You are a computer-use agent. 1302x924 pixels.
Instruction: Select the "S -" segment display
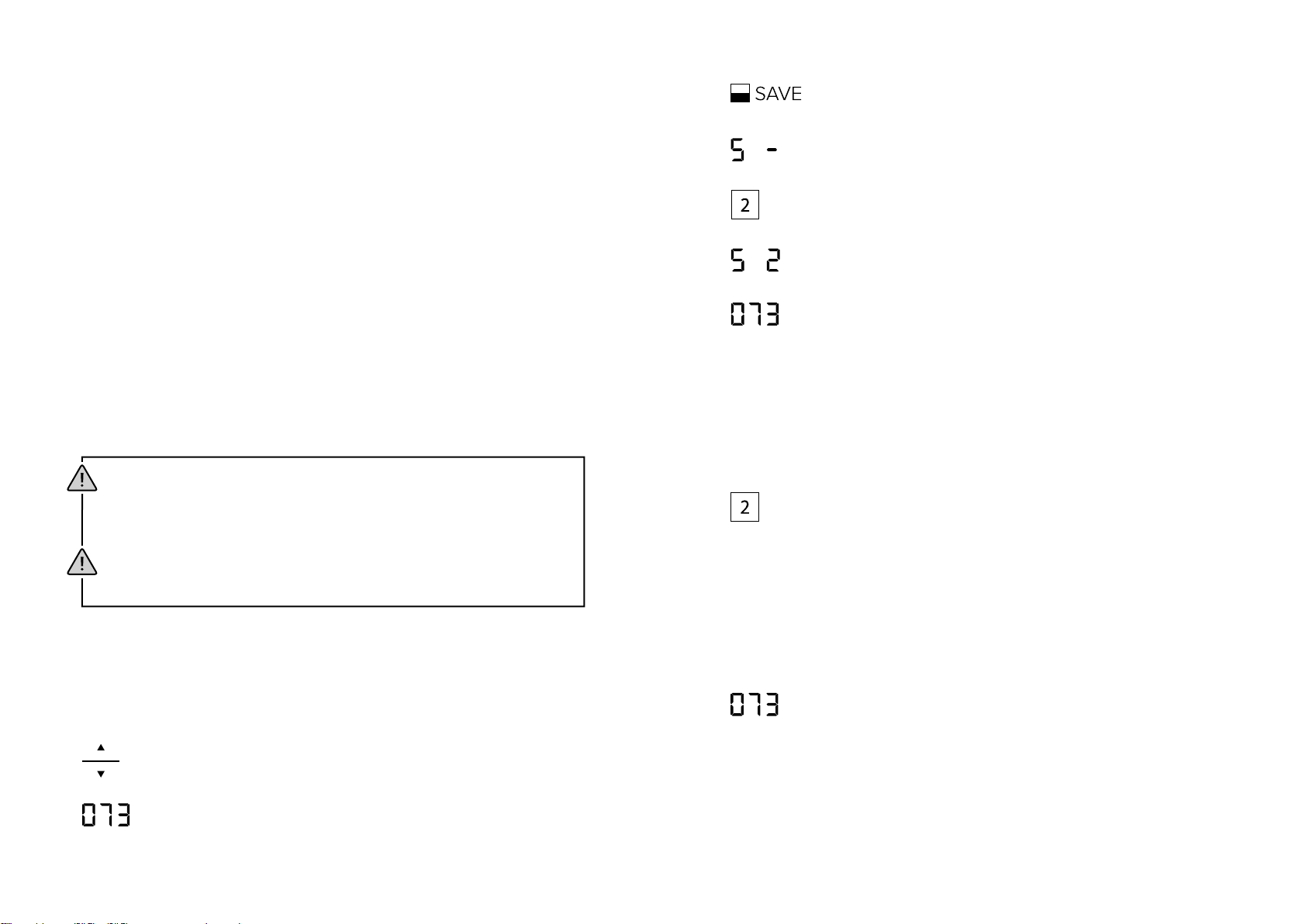click(755, 150)
